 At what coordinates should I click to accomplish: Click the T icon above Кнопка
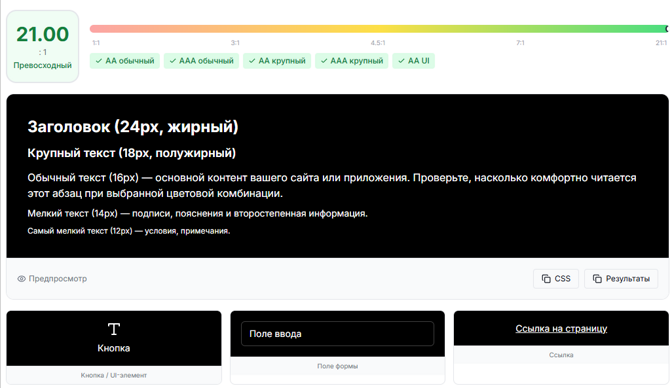(x=114, y=329)
